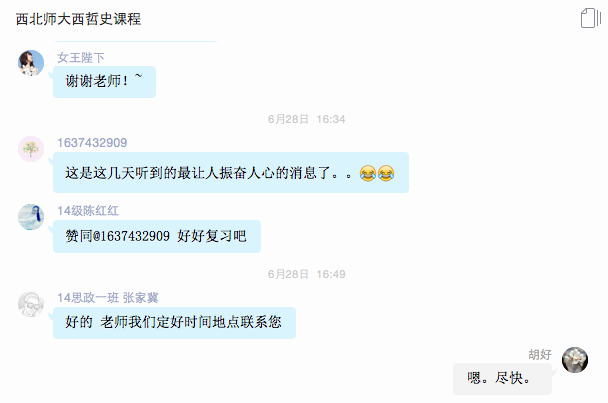Click the sender name 胡好
This screenshot has width=608, height=403.
540,354
